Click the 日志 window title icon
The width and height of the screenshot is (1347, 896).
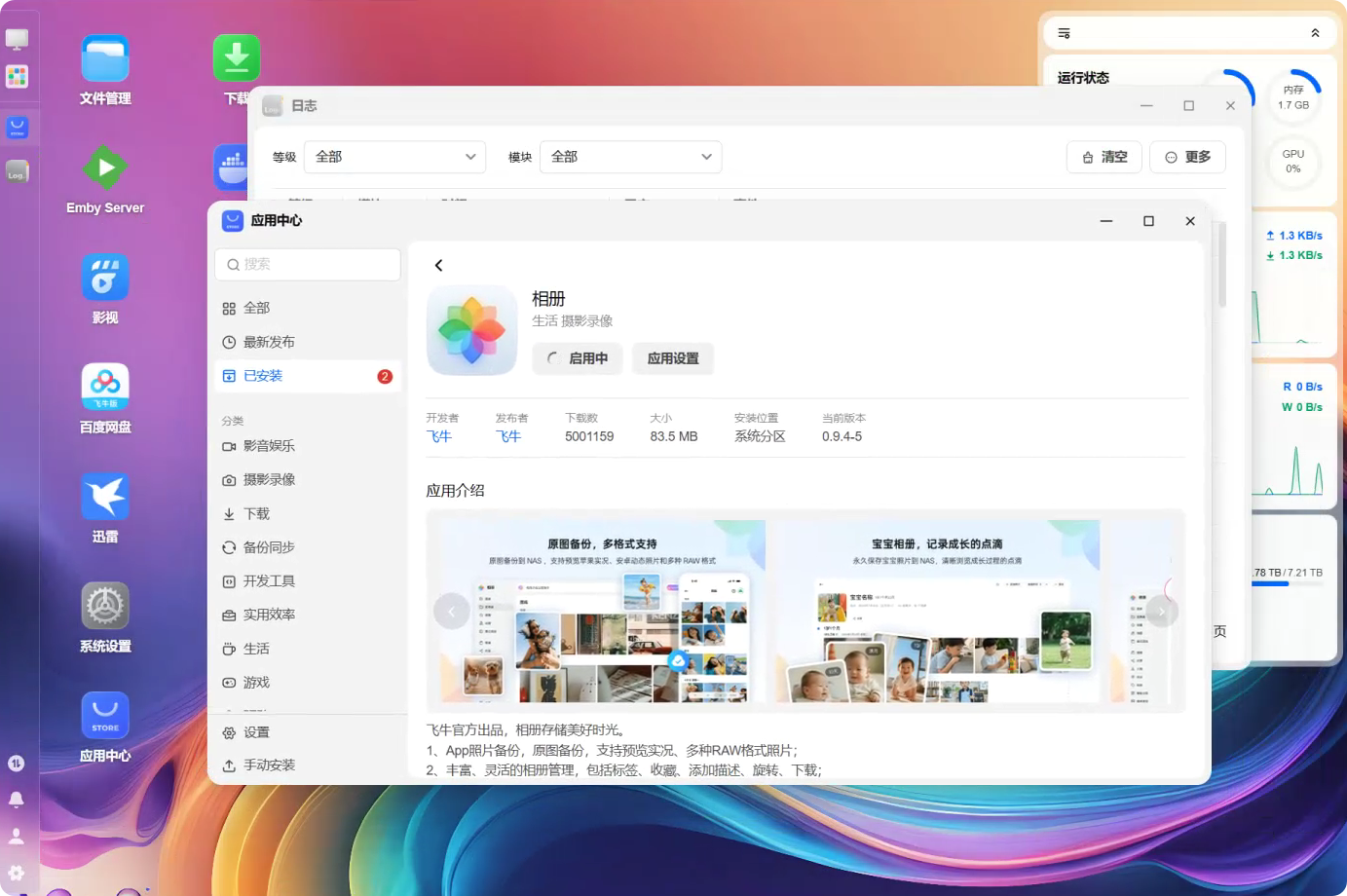pyautogui.click(x=273, y=105)
